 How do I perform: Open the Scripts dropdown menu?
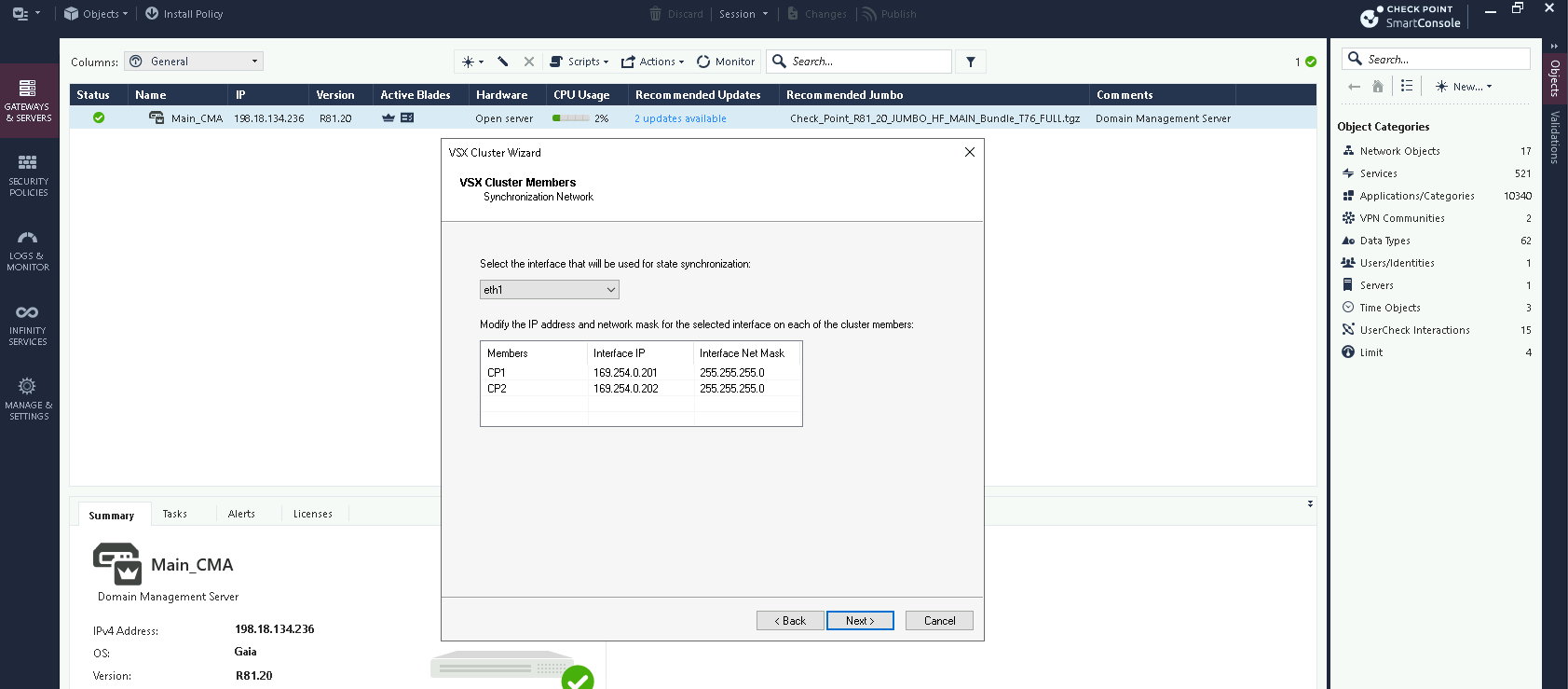pyautogui.click(x=579, y=62)
